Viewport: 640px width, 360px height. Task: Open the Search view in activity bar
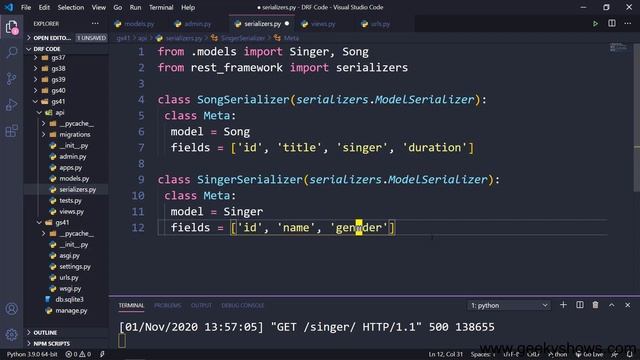point(12,52)
